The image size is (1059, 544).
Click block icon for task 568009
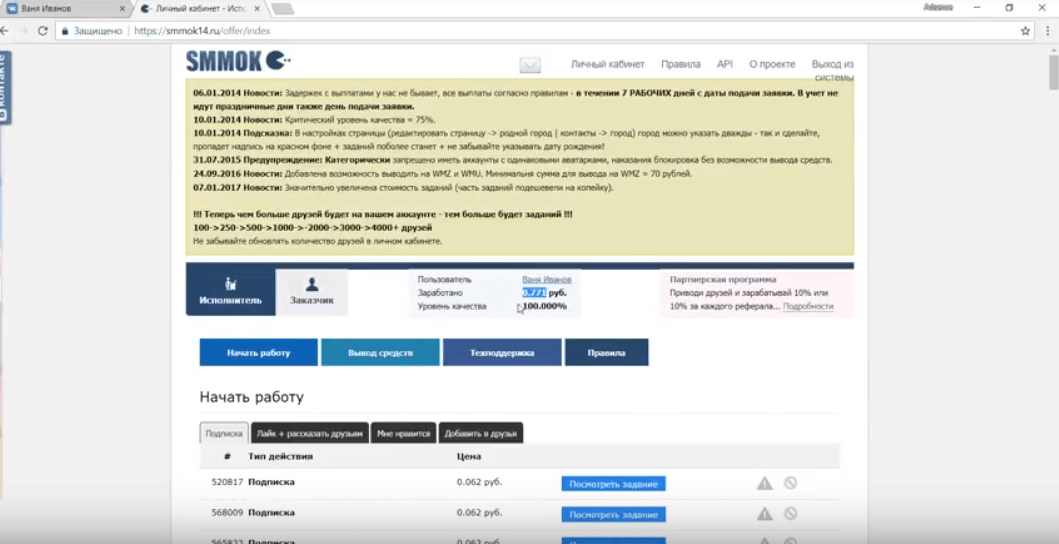790,514
